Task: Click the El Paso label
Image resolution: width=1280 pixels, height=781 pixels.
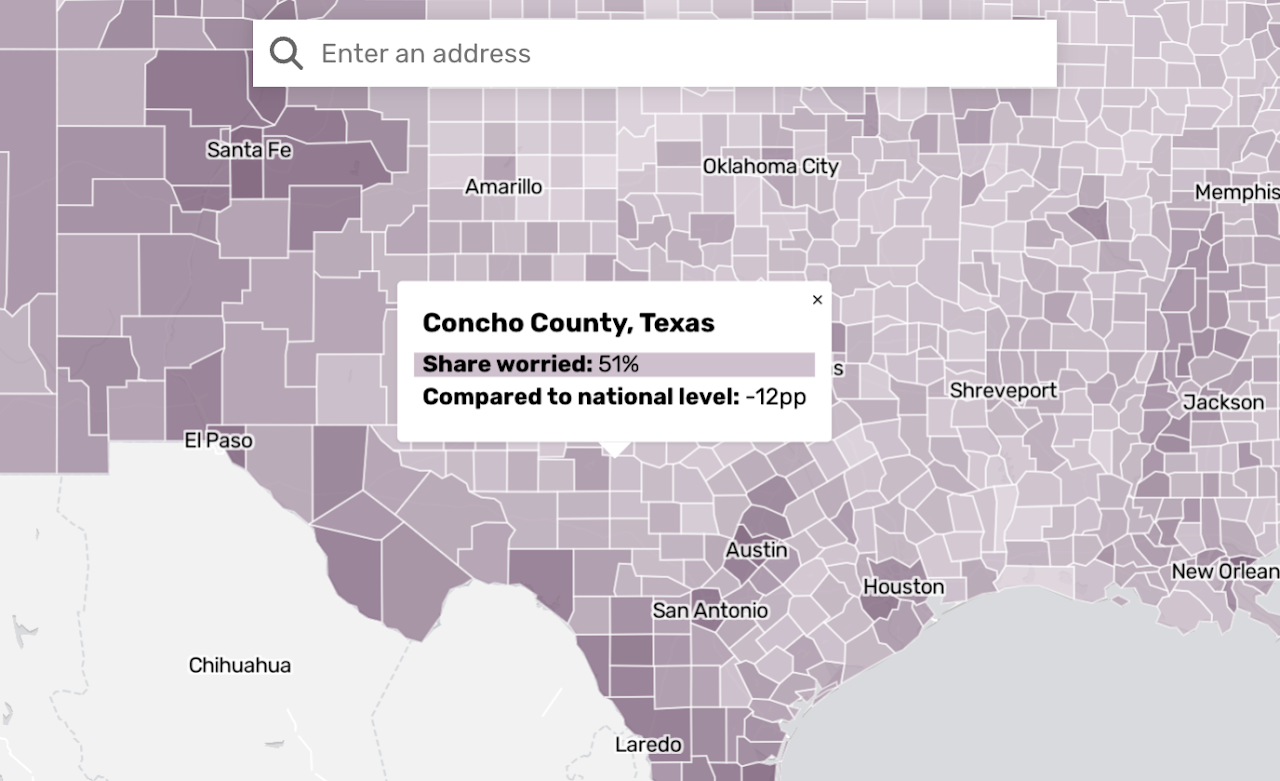Action: 218,440
